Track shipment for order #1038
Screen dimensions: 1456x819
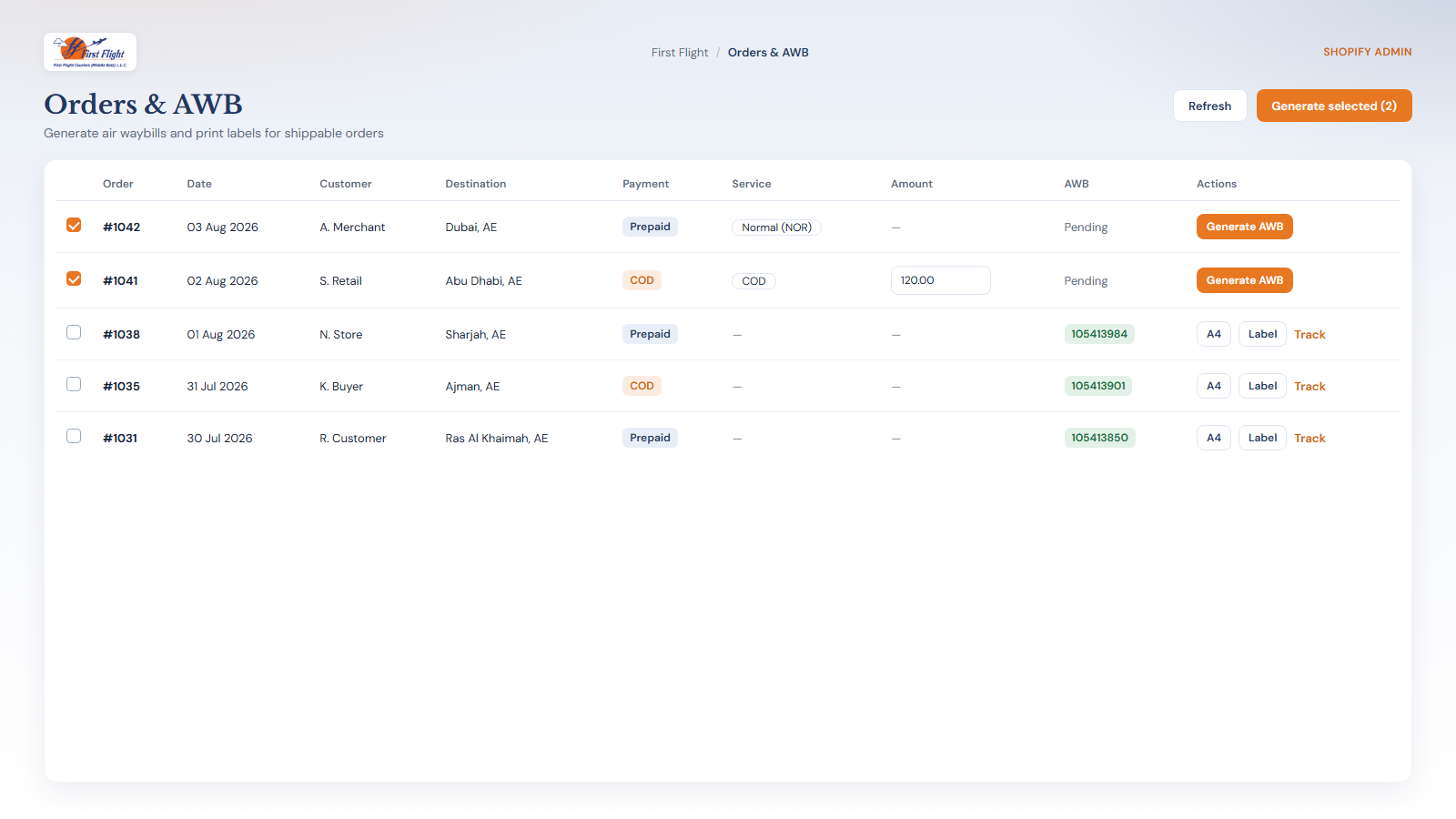tap(1309, 335)
